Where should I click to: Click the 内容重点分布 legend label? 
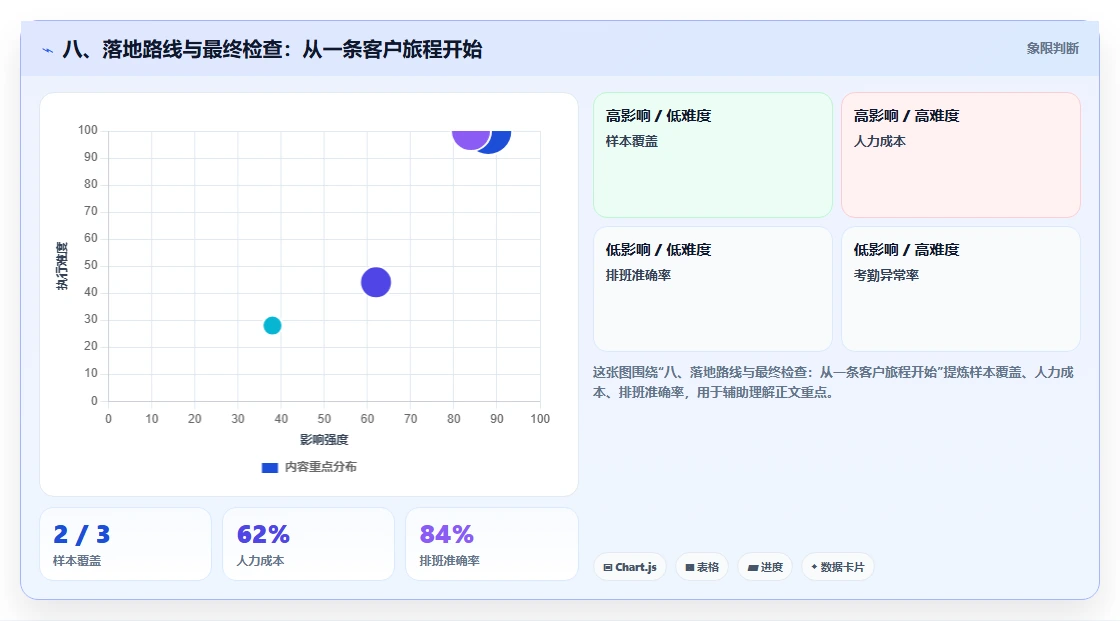click(320, 467)
